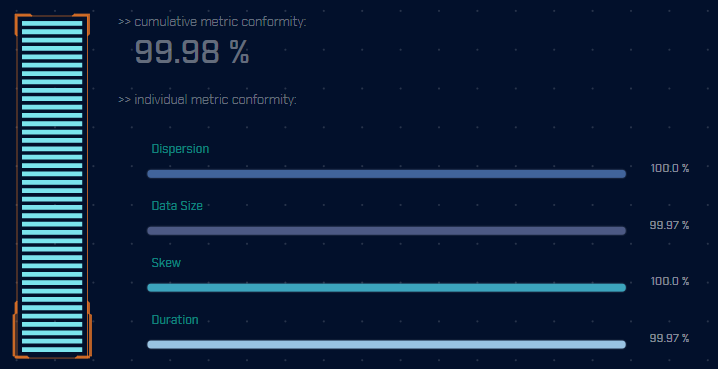718x369 pixels.
Task: Click the Dispersion progress bar
Action: click(386, 174)
